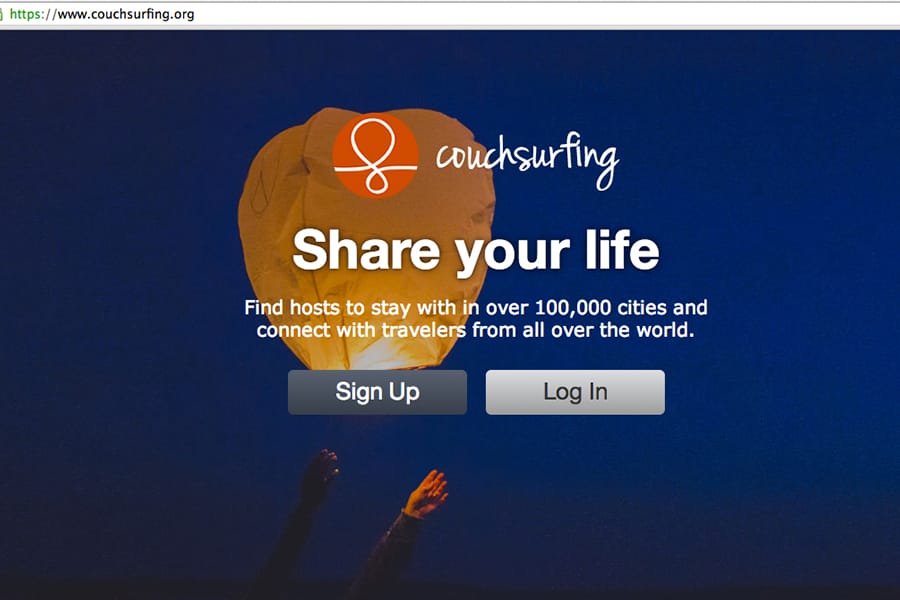This screenshot has width=900, height=600.
Task: Click the connect with travelers text
Action: click(362, 330)
